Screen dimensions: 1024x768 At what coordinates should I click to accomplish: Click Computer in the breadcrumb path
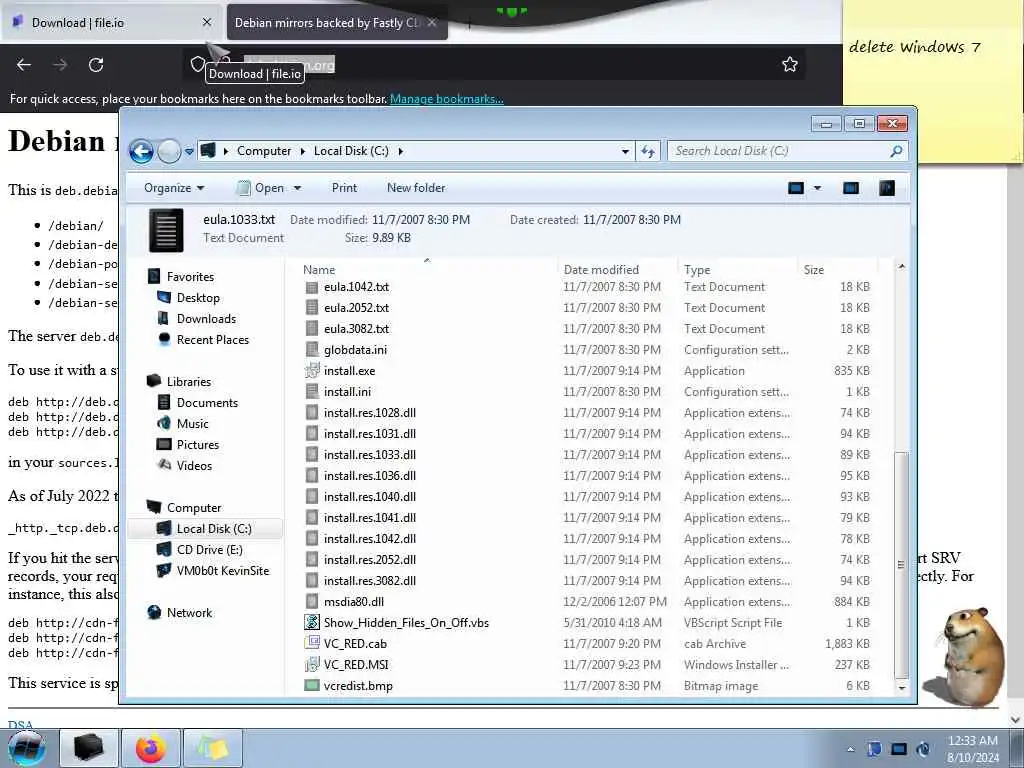click(264, 151)
